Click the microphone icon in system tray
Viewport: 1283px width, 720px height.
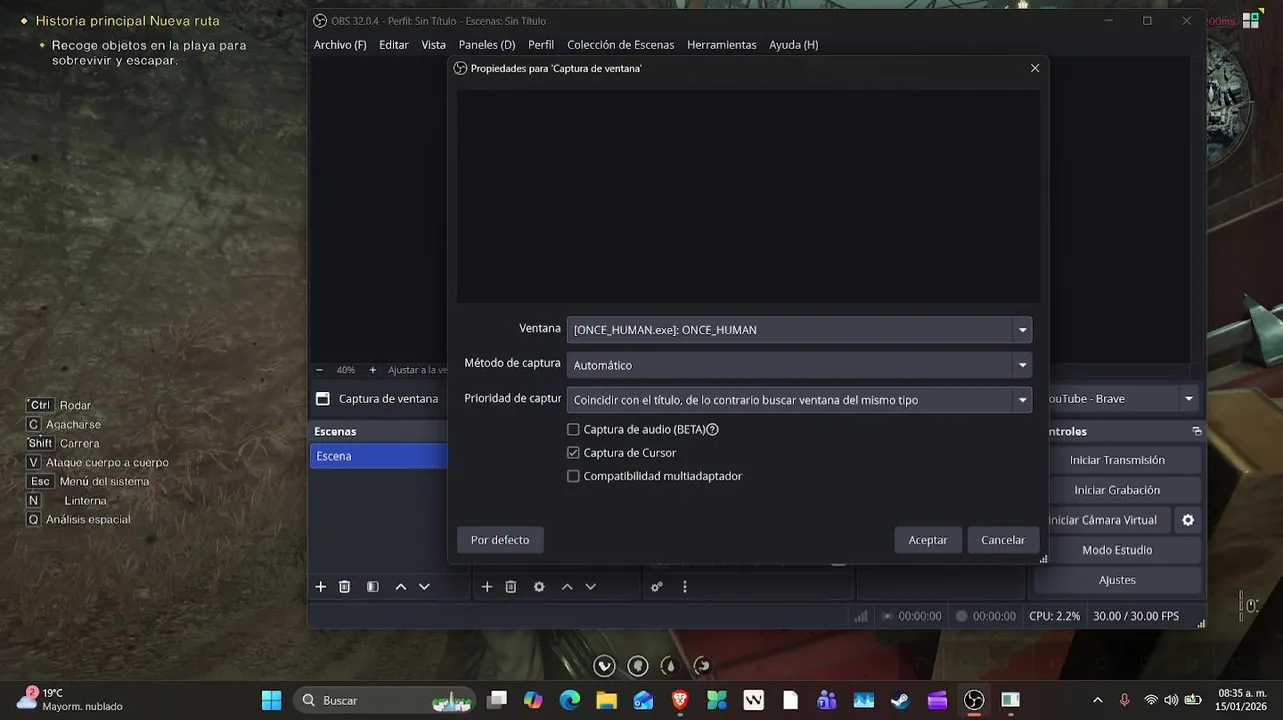pyautogui.click(x=1125, y=700)
